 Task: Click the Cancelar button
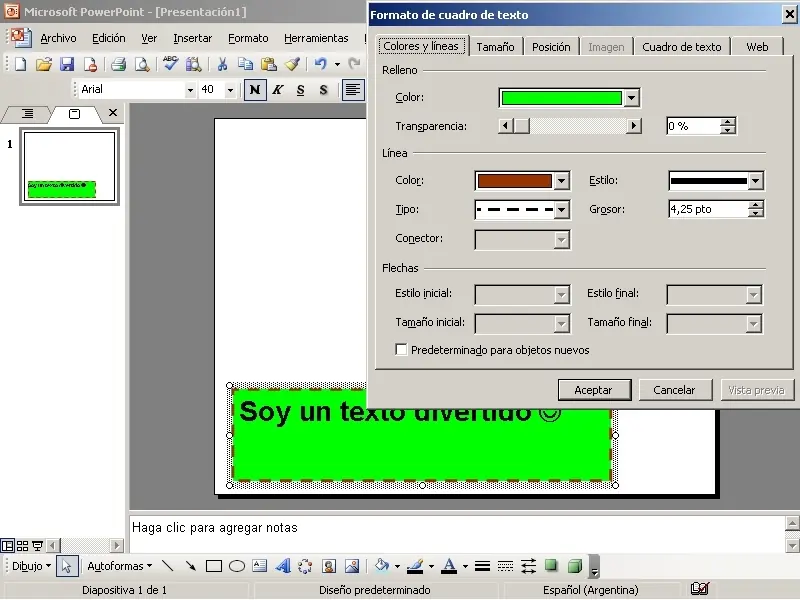coord(674,390)
